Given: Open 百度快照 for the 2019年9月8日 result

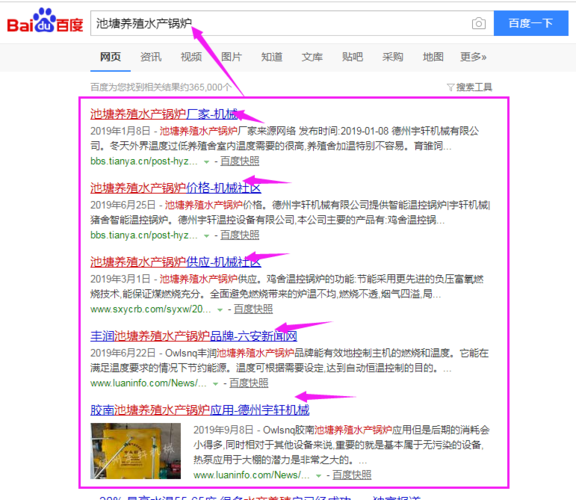Looking at the screenshot, I should click(352, 475).
